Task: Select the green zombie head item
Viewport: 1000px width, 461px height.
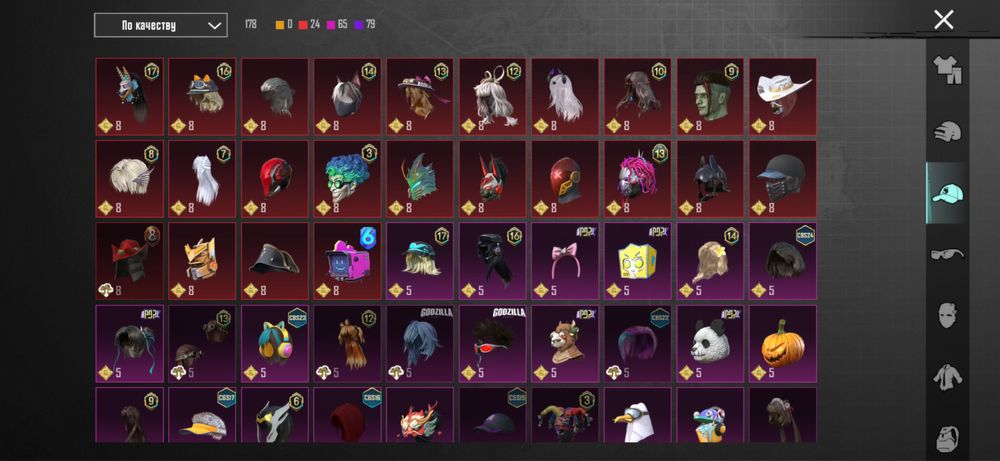Action: [710, 96]
